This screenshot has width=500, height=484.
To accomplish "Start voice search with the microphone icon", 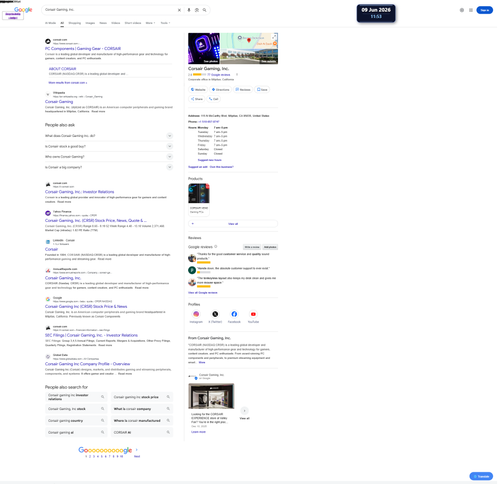I will tap(189, 10).
